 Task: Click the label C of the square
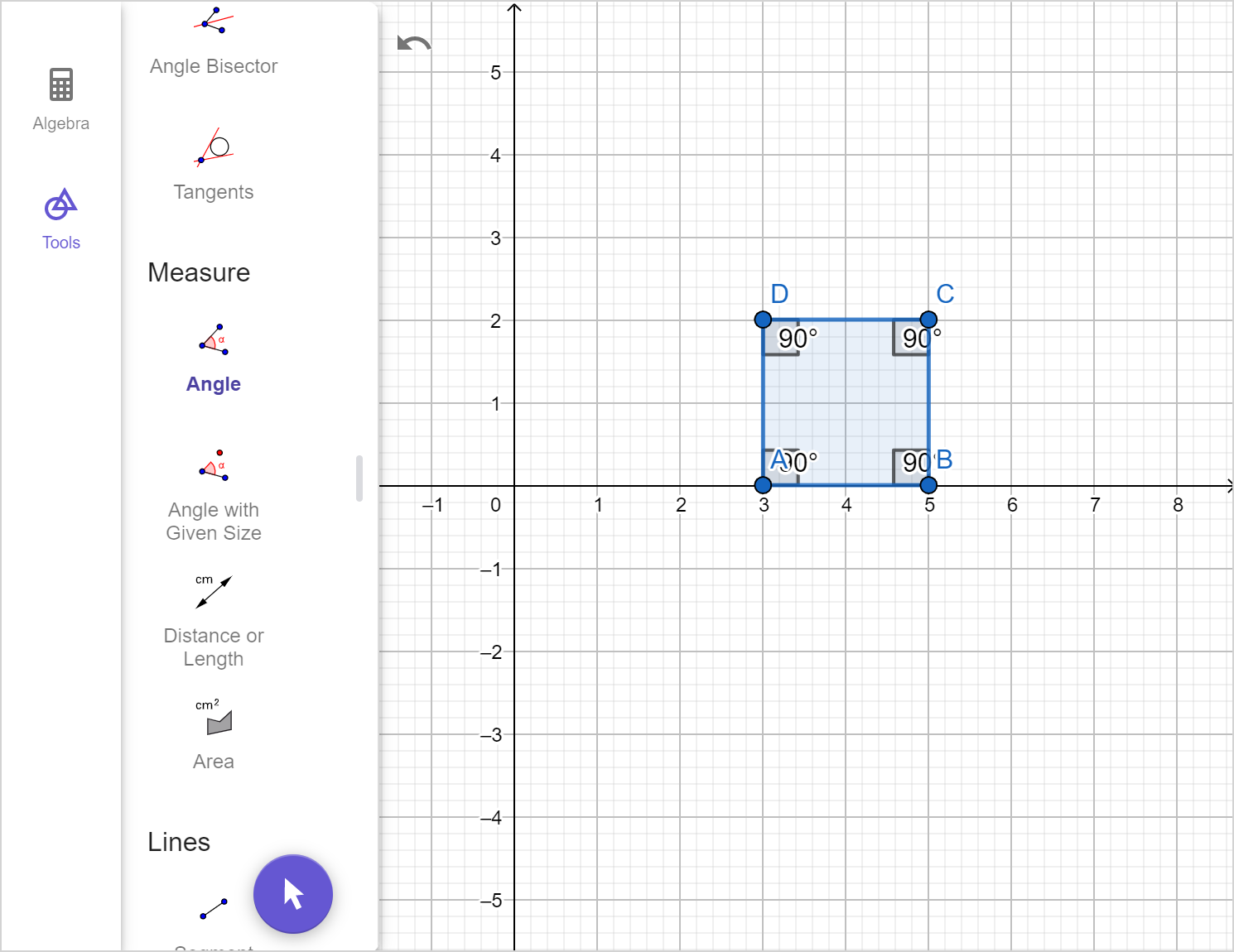pos(945,294)
